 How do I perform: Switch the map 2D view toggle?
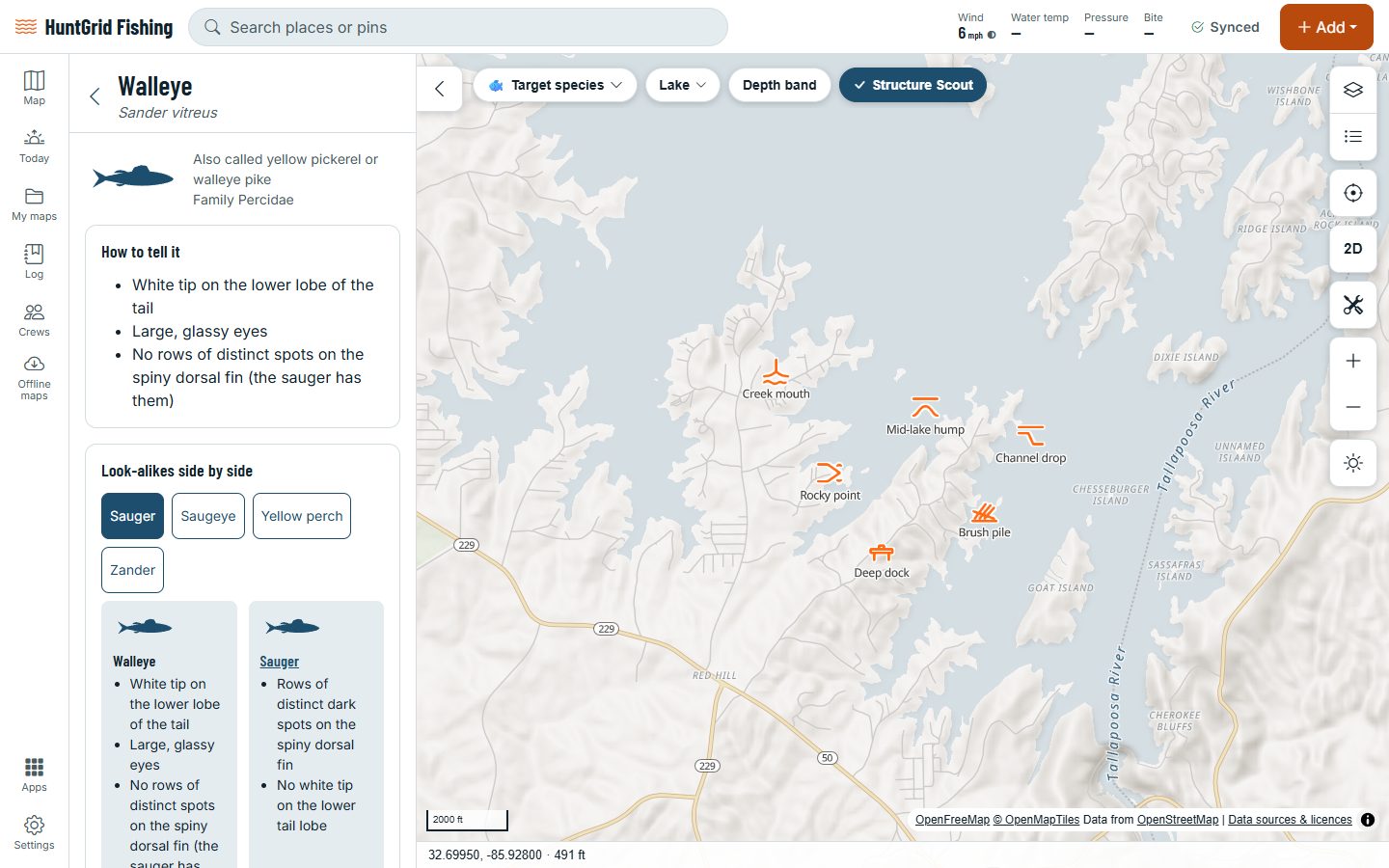(1353, 249)
